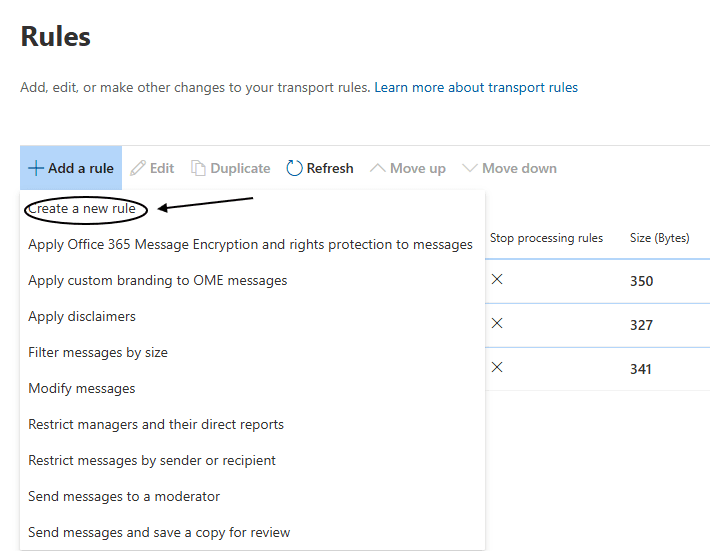Click the Move down chevron icon
Screen dimensions: 710x551
coord(470,168)
